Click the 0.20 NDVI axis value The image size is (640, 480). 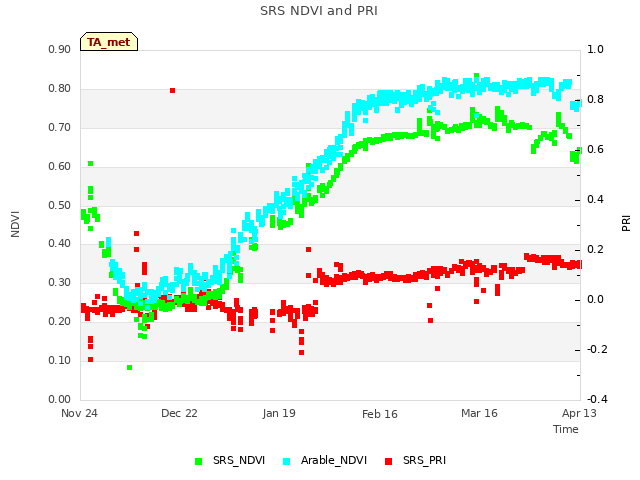tap(60, 322)
